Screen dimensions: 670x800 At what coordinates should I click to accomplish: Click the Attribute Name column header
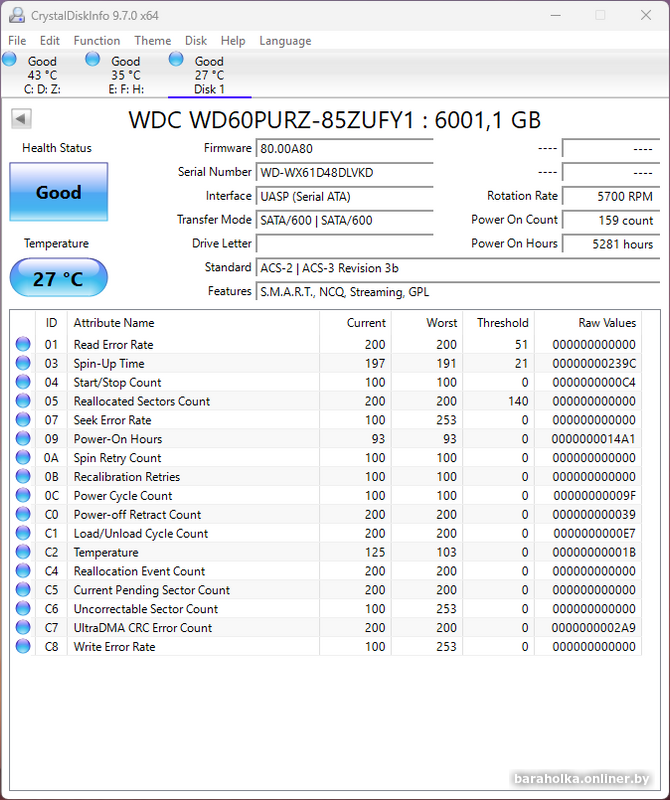(193, 322)
